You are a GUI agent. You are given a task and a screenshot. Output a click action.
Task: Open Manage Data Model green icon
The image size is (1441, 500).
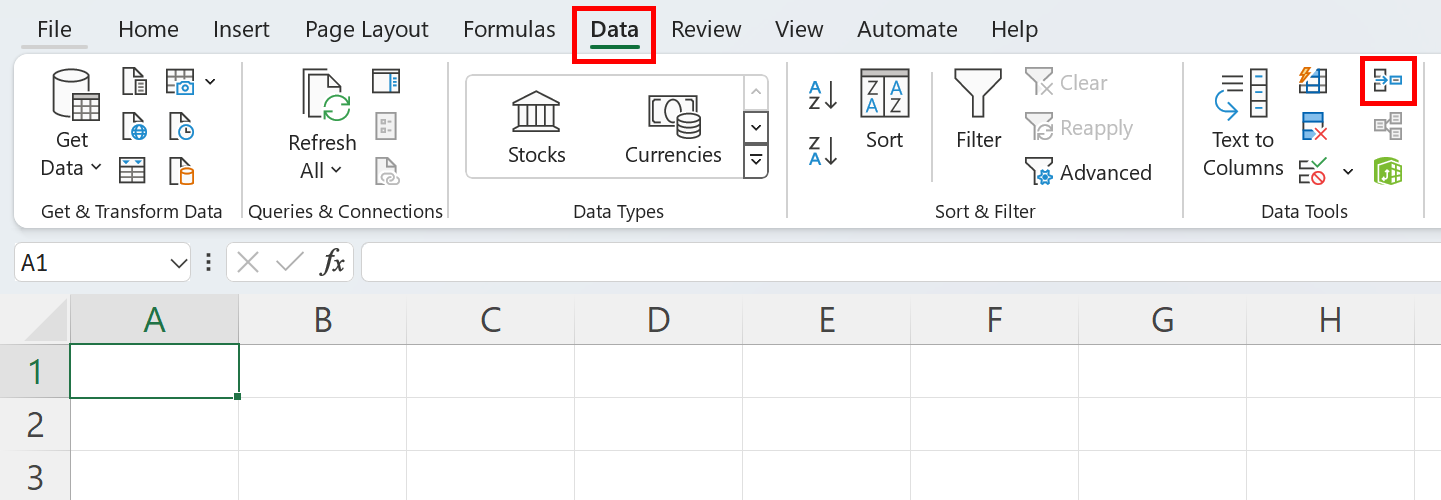coord(1388,171)
